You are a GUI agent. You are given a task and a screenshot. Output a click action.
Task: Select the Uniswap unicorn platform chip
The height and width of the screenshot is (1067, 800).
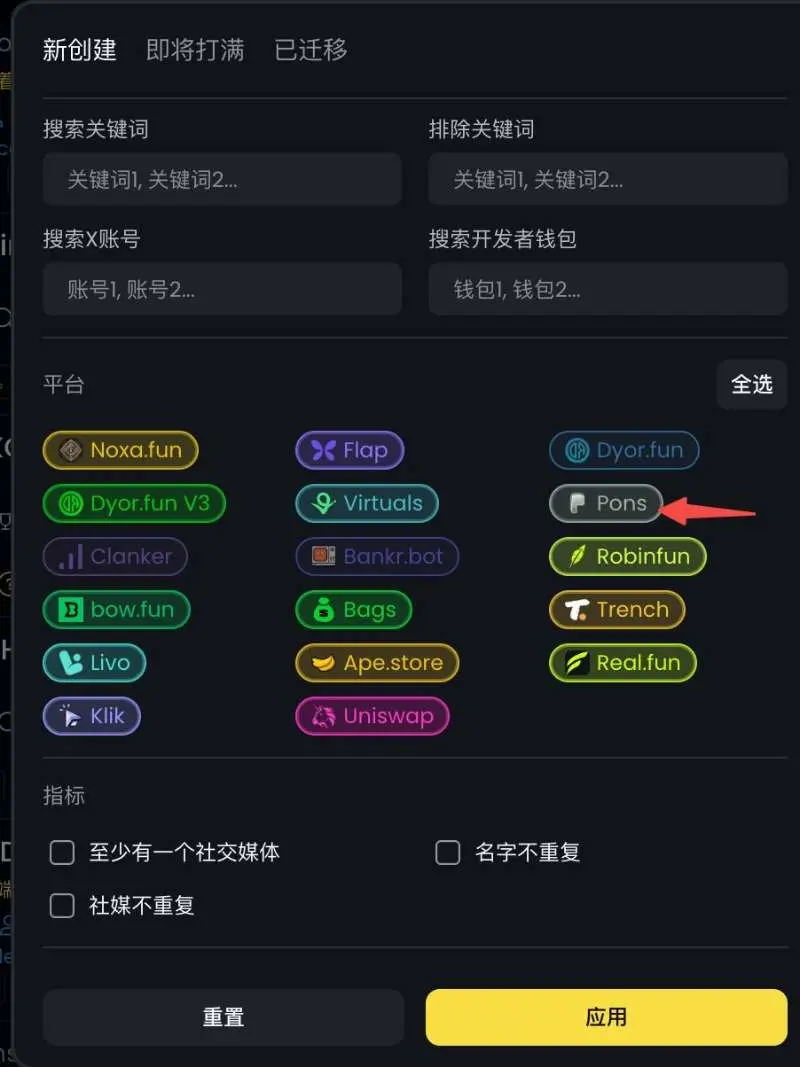[373, 716]
